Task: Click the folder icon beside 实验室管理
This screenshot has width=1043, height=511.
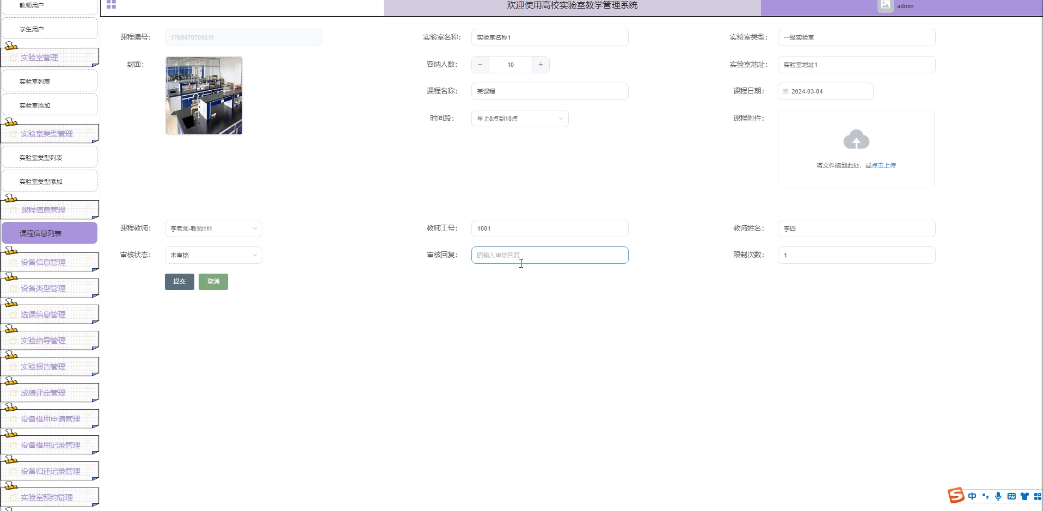Action: point(13,58)
